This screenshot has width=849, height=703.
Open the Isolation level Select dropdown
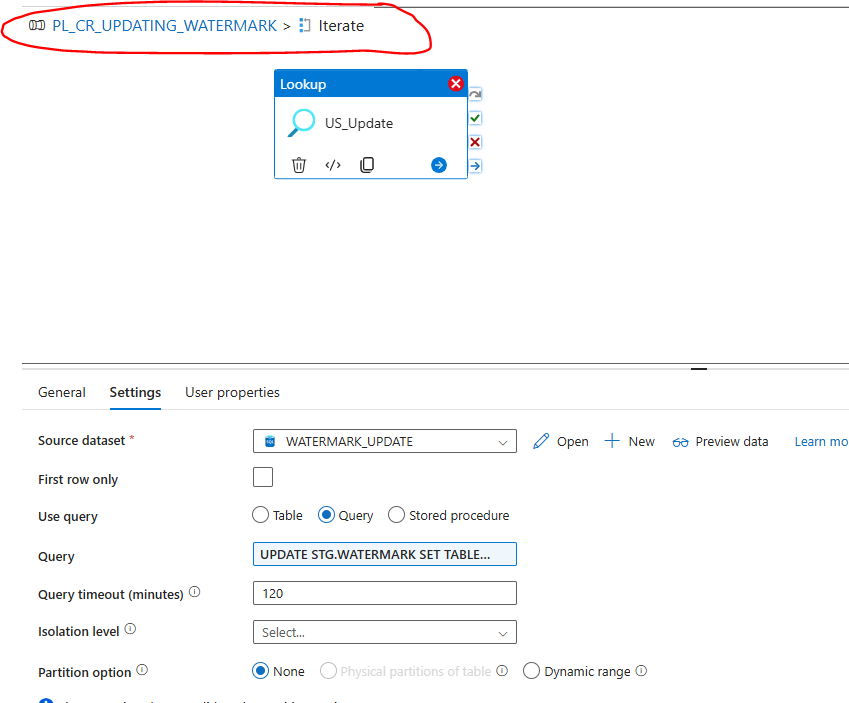pos(384,632)
